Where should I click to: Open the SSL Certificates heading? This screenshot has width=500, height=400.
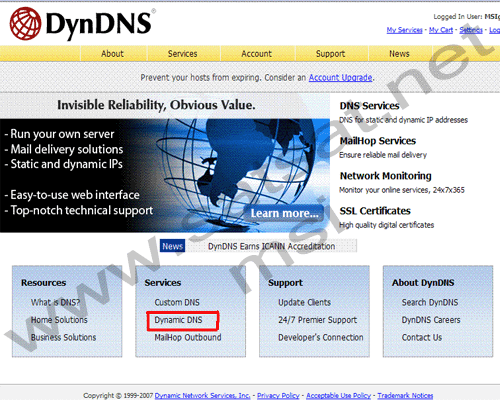[x=375, y=211]
